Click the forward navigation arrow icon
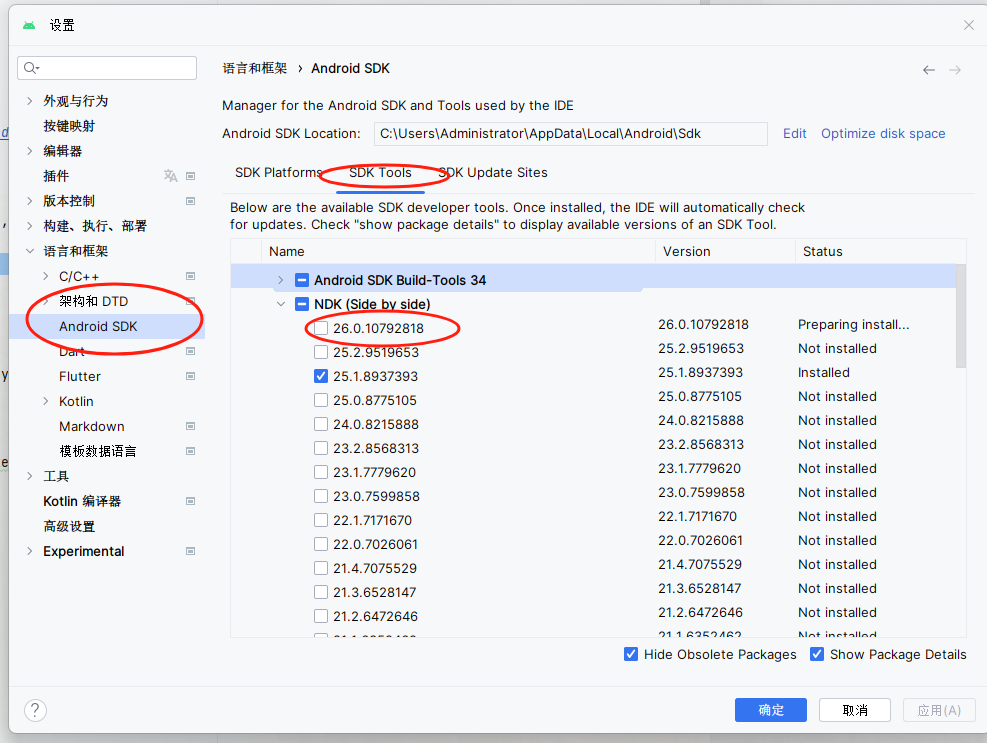This screenshot has width=987, height=743. [x=955, y=70]
